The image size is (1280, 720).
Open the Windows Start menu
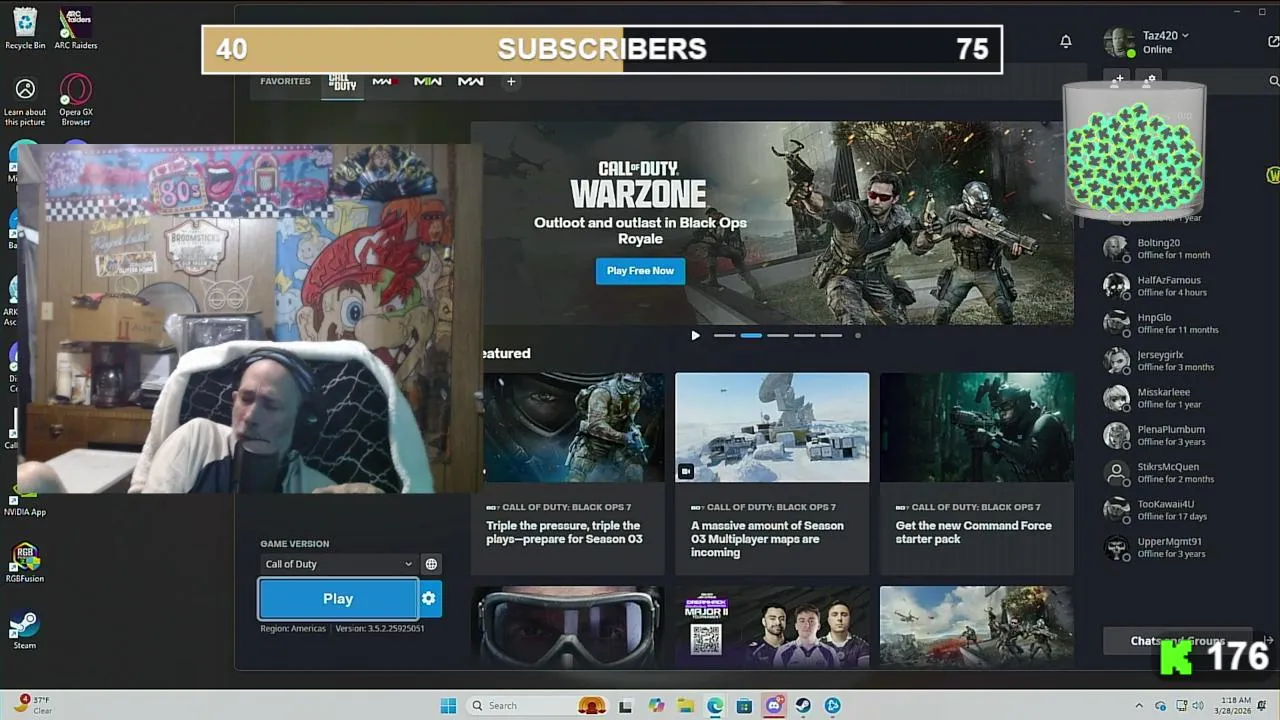tap(448, 705)
